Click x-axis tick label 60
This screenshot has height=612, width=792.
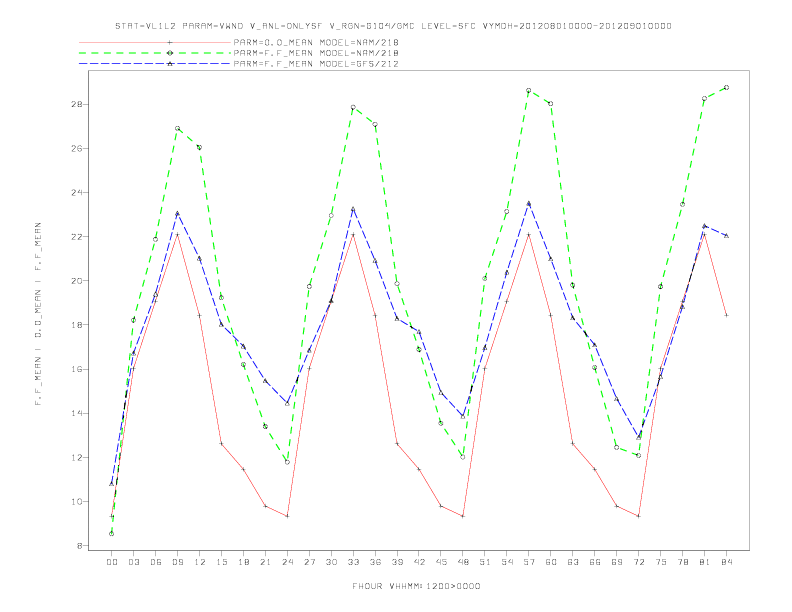point(551,562)
